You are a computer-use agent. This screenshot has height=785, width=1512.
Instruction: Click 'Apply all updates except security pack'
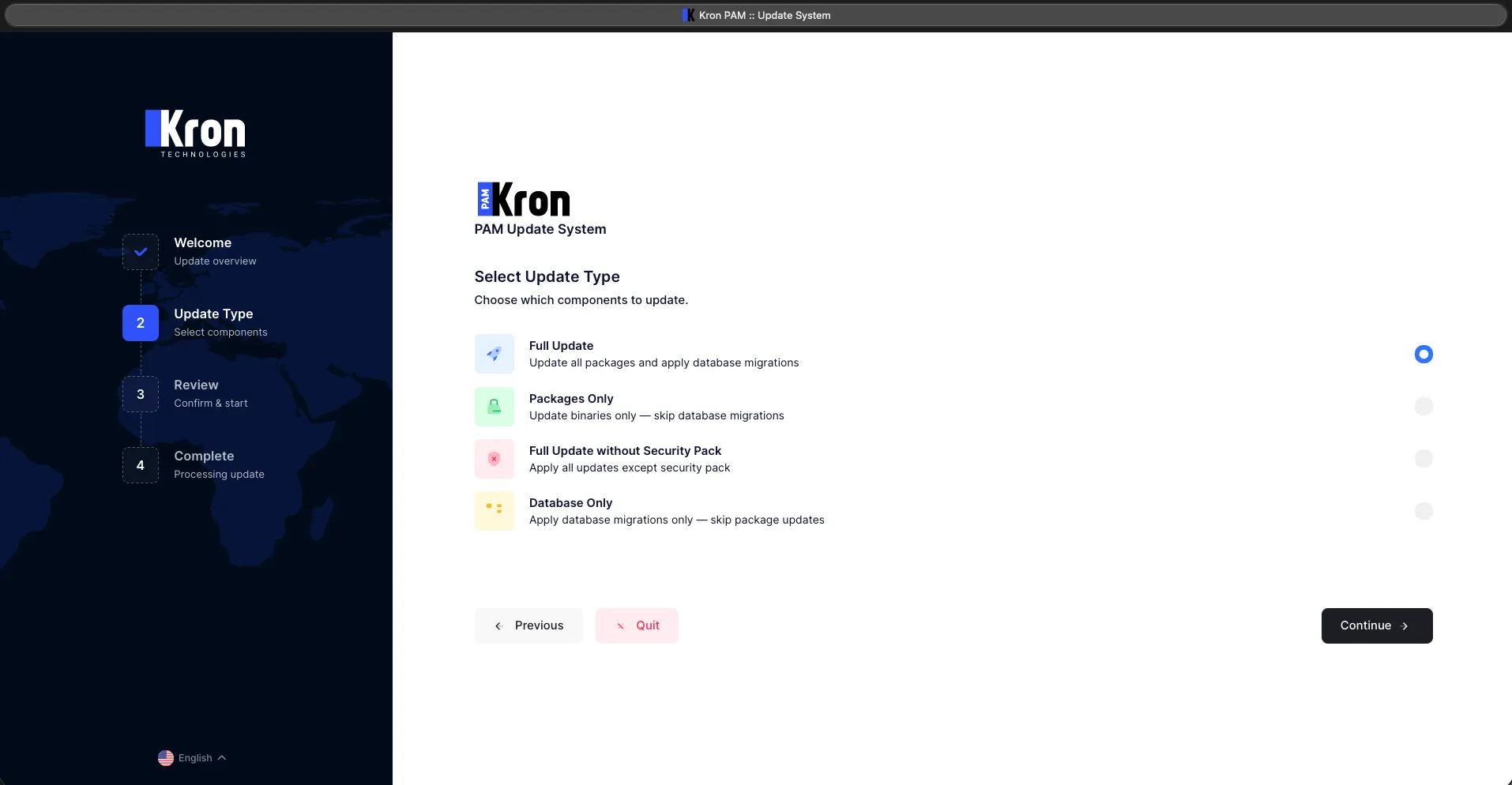coord(630,468)
